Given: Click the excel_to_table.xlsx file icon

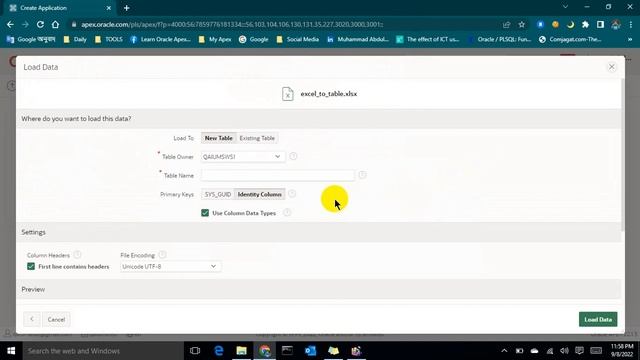Looking at the screenshot, I should [x=287, y=94].
